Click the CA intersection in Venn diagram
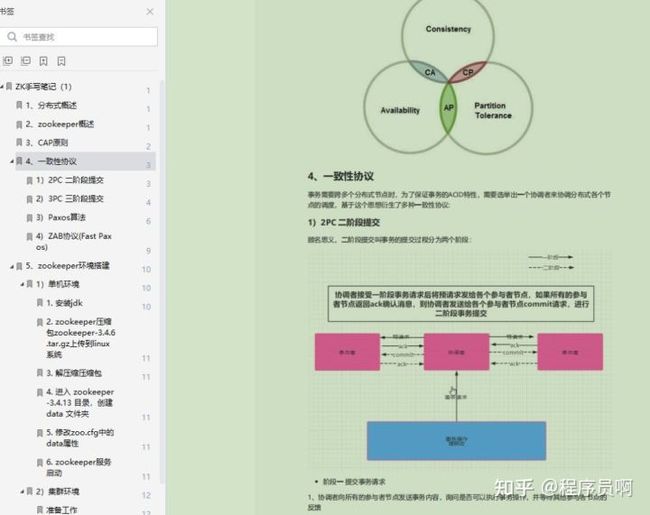650x515 pixels. pos(429,72)
